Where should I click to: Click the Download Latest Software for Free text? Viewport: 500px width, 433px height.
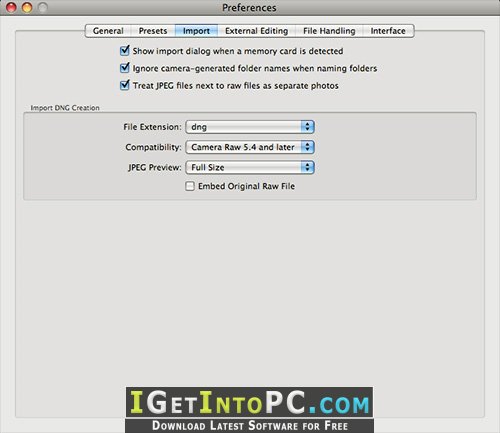[x=250, y=426]
